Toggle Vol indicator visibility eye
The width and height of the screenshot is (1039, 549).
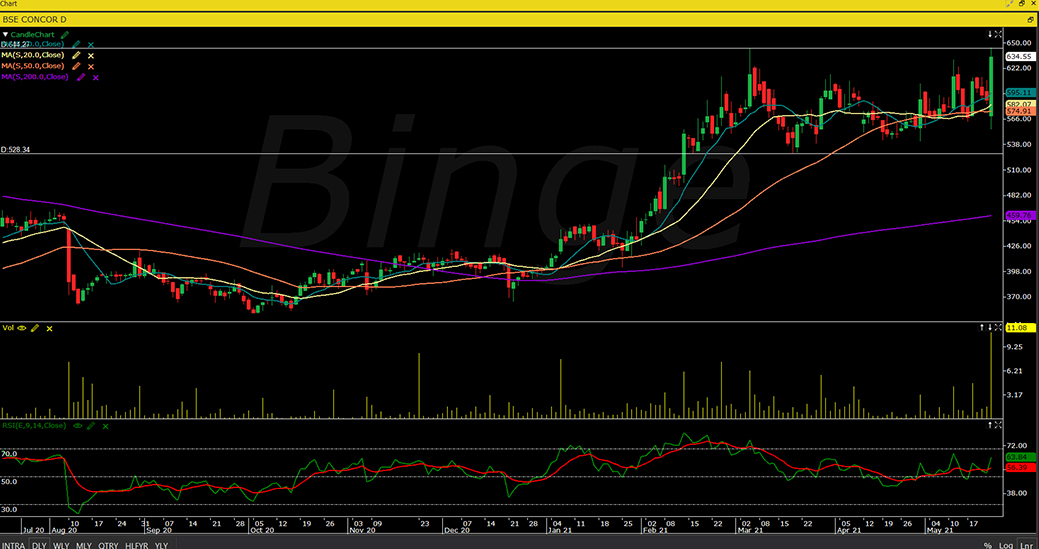[22, 328]
